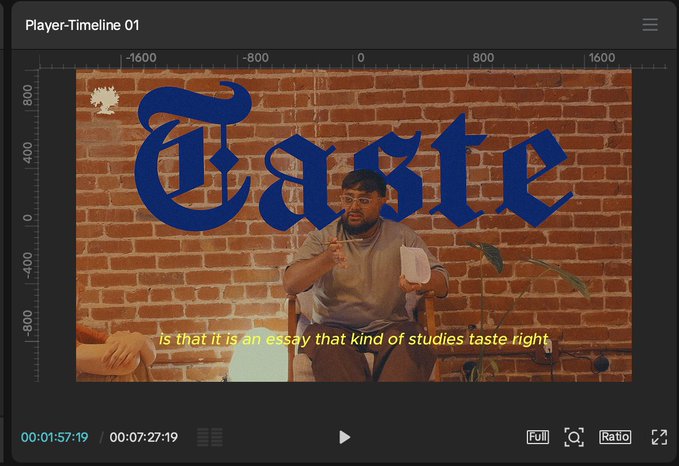This screenshot has width=679, height=466.
Task: Click the Ratio button
Action: click(x=615, y=437)
